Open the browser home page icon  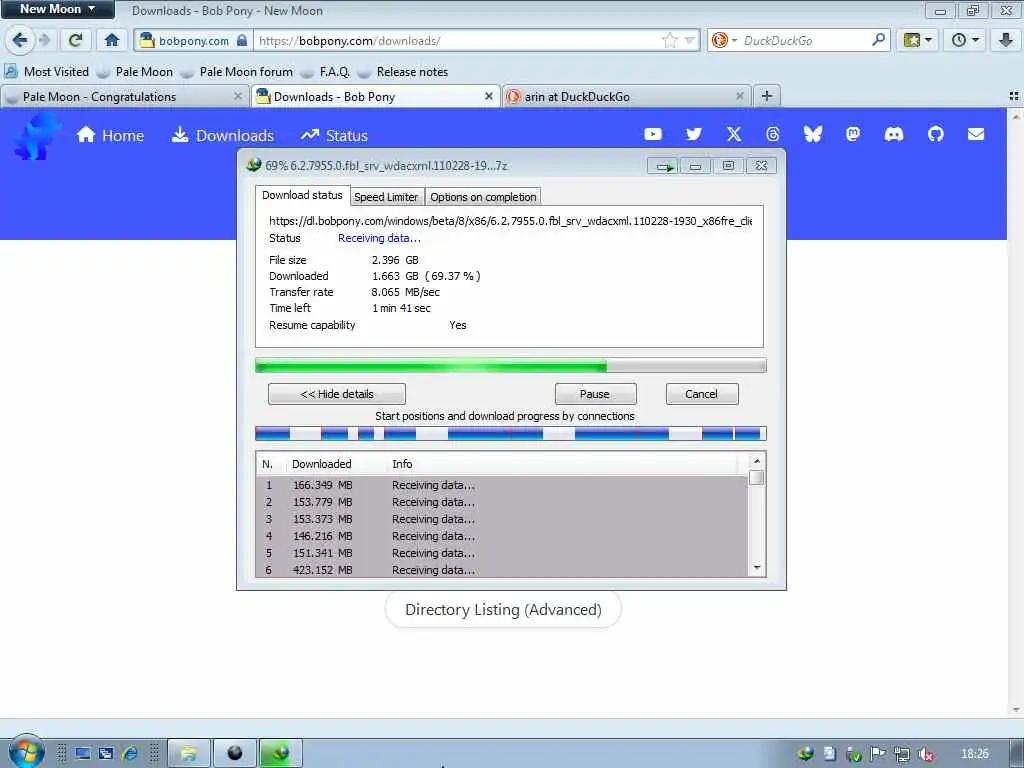coord(112,40)
